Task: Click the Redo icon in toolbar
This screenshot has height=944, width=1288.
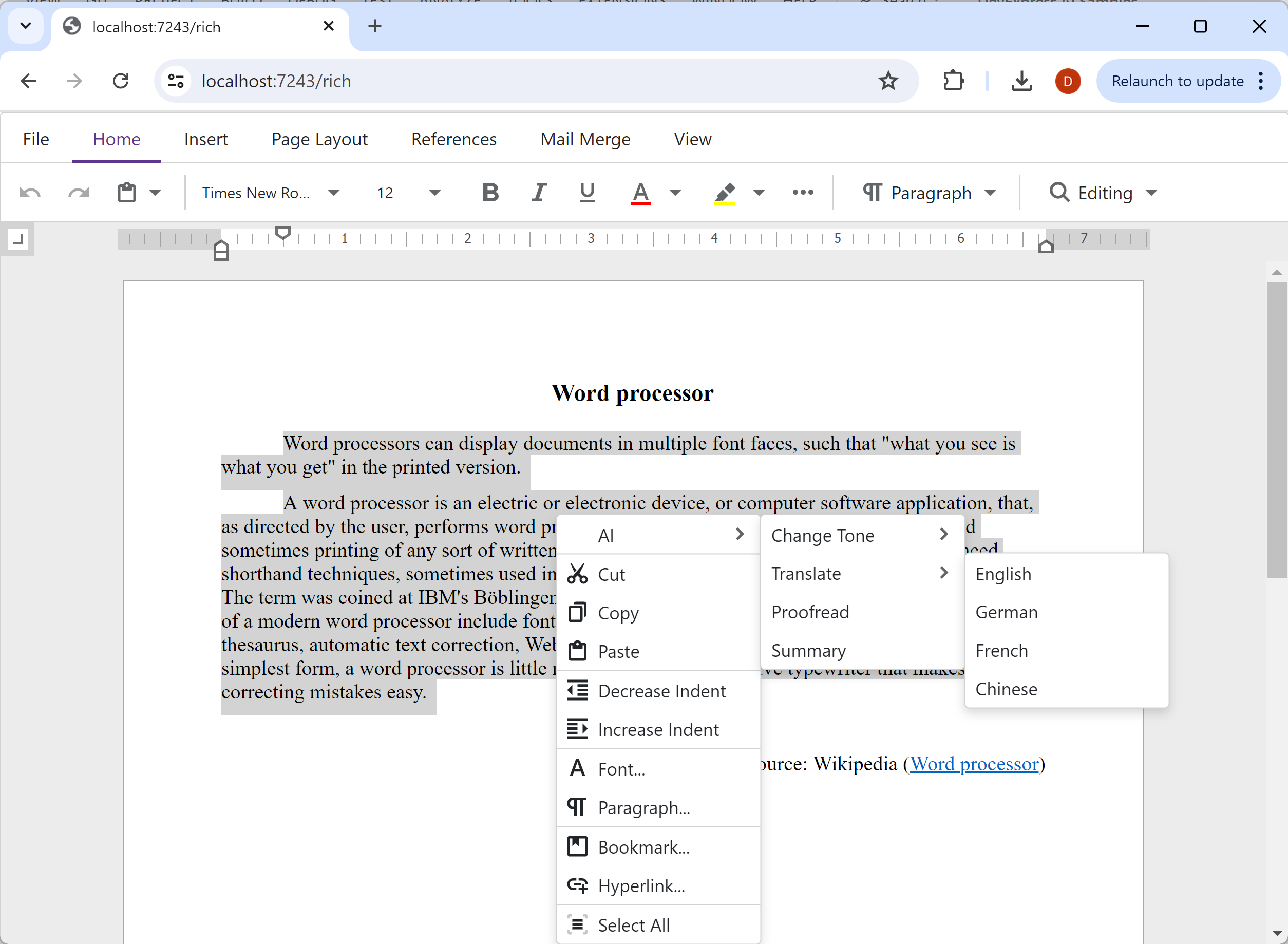Action: point(79,193)
